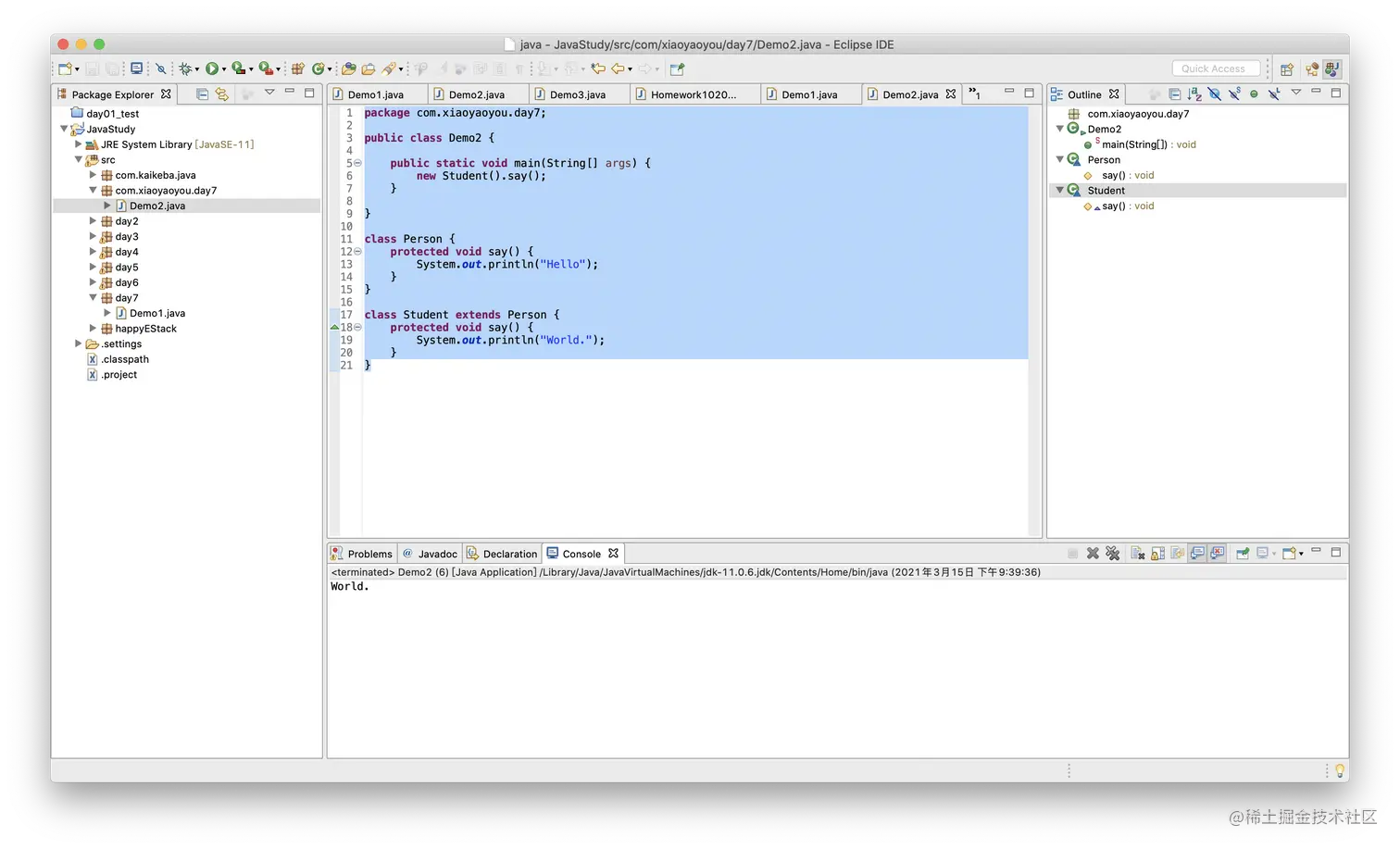Click the New file wizard icon

[x=65, y=69]
